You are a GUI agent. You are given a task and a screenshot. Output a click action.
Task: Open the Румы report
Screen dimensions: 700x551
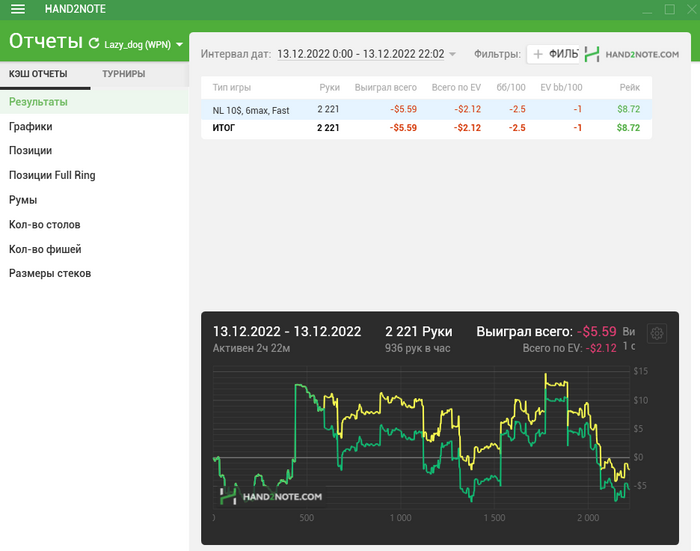pos(94,200)
